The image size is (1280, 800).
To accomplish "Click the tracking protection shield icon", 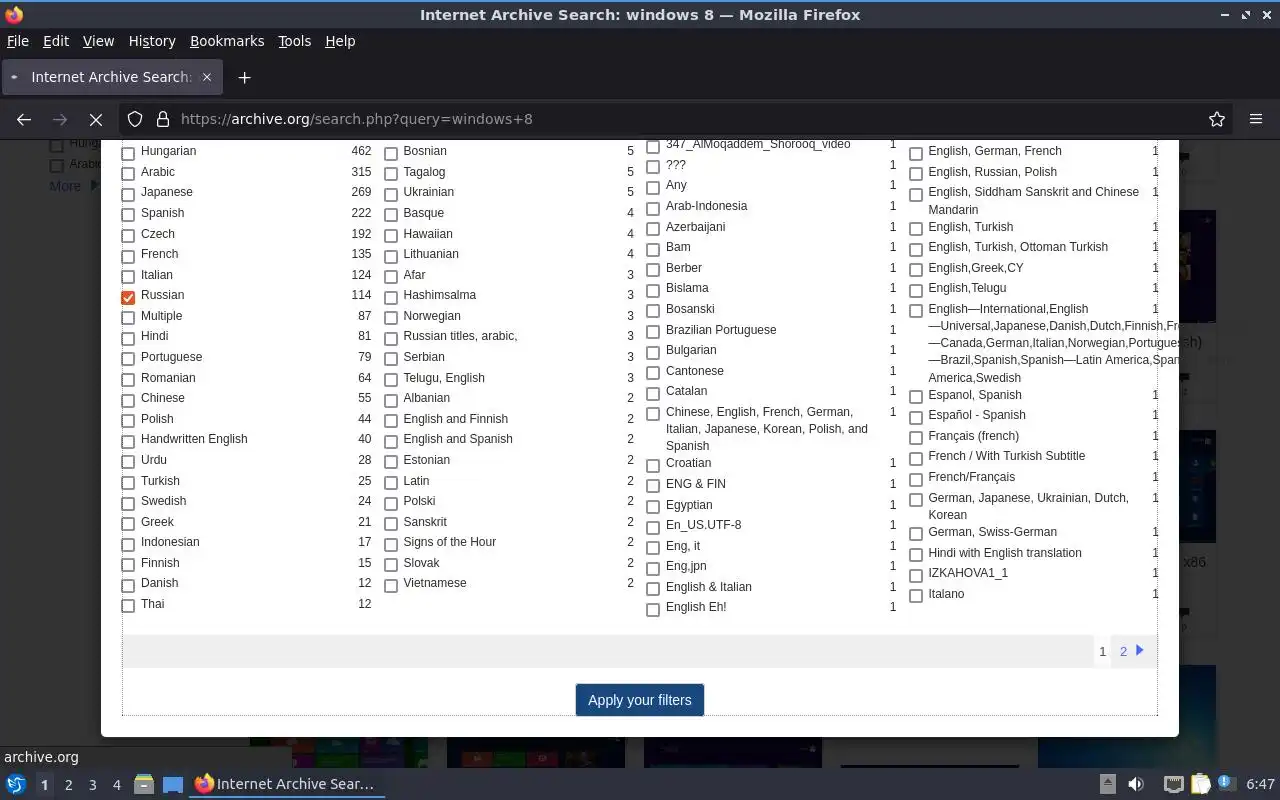I will click(135, 119).
